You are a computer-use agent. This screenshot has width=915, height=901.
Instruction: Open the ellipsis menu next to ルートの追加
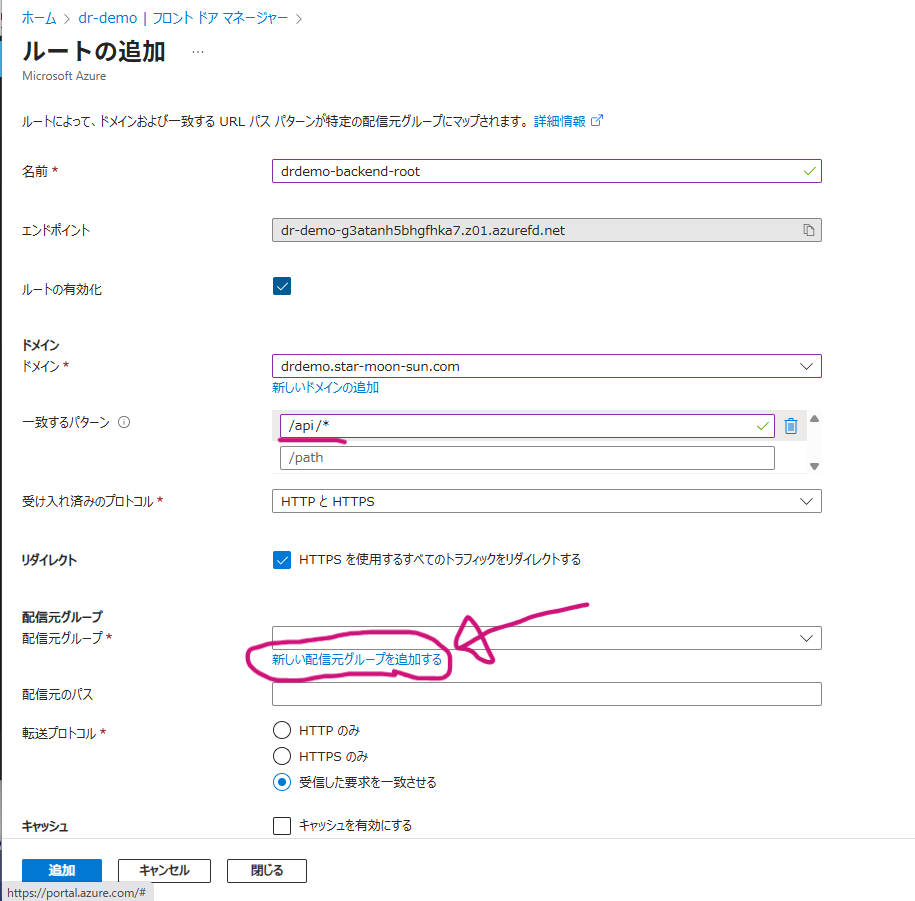198,52
